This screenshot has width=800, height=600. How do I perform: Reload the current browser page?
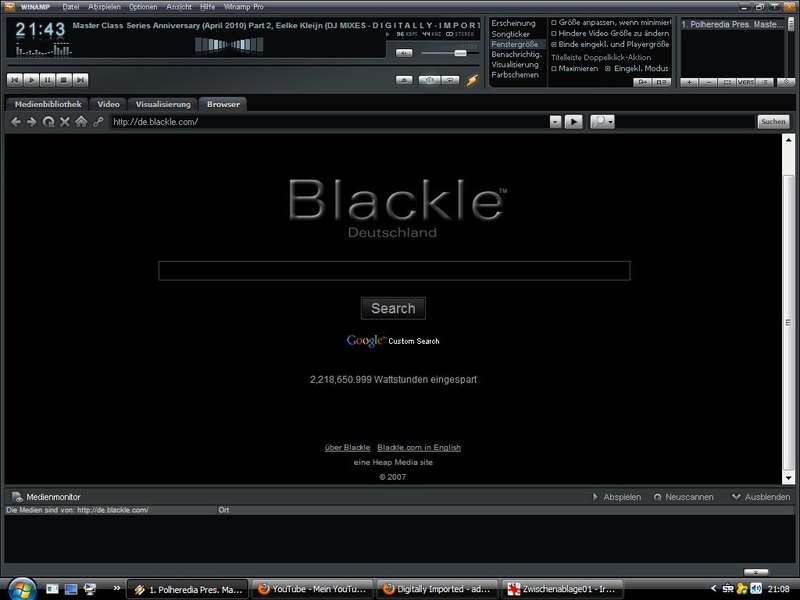pos(48,122)
